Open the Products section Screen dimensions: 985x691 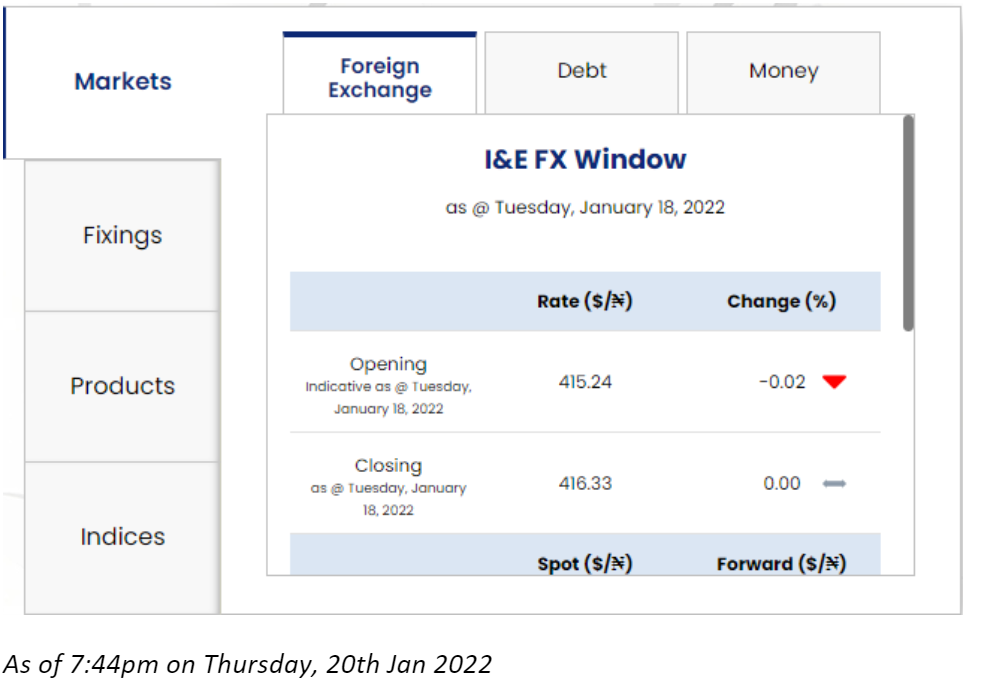pyautogui.click(x=122, y=386)
